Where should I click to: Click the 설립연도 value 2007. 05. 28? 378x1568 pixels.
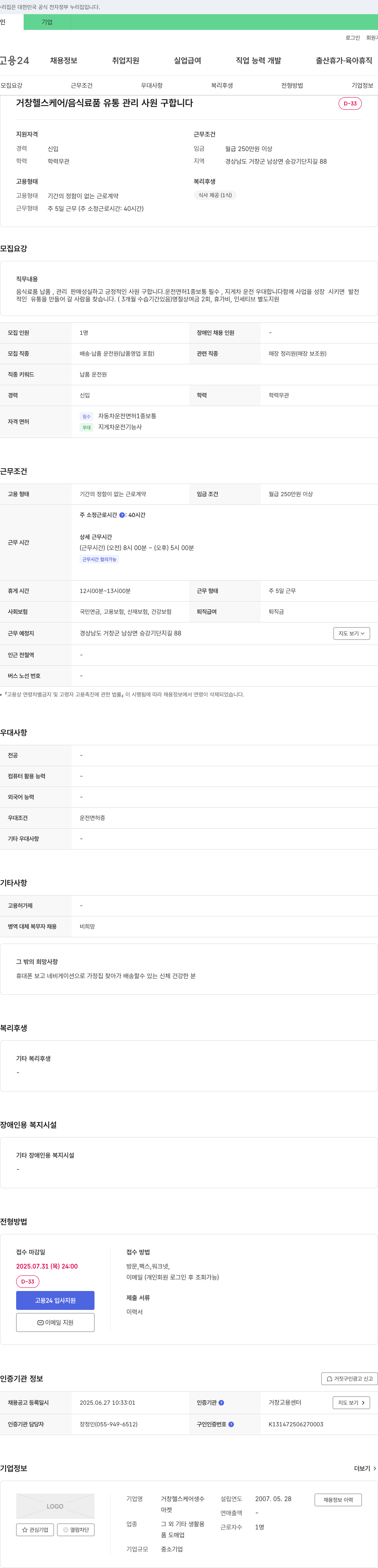coord(273,1499)
